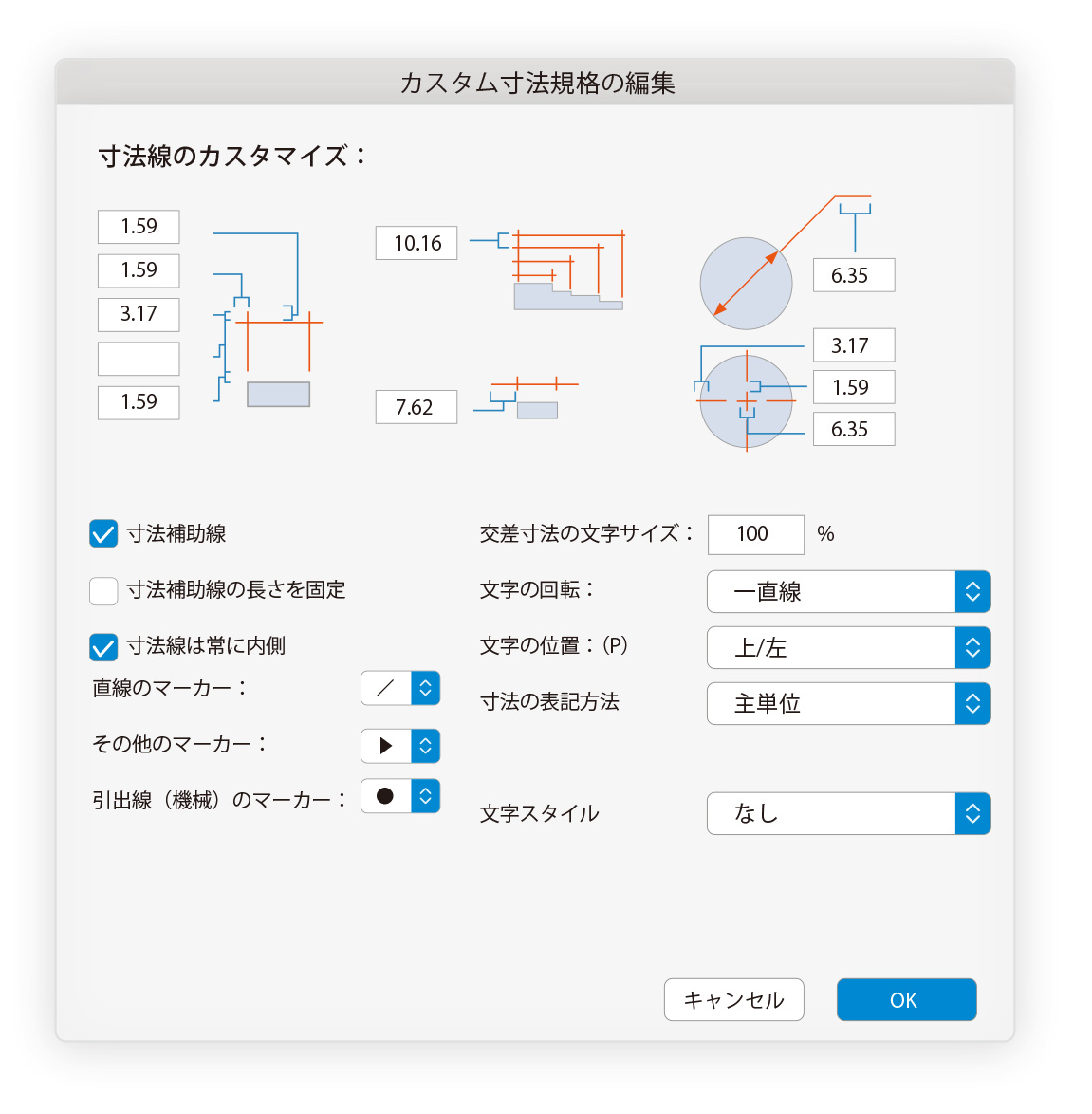
Task: Click the top-left 1.59 field
Action: [139, 227]
